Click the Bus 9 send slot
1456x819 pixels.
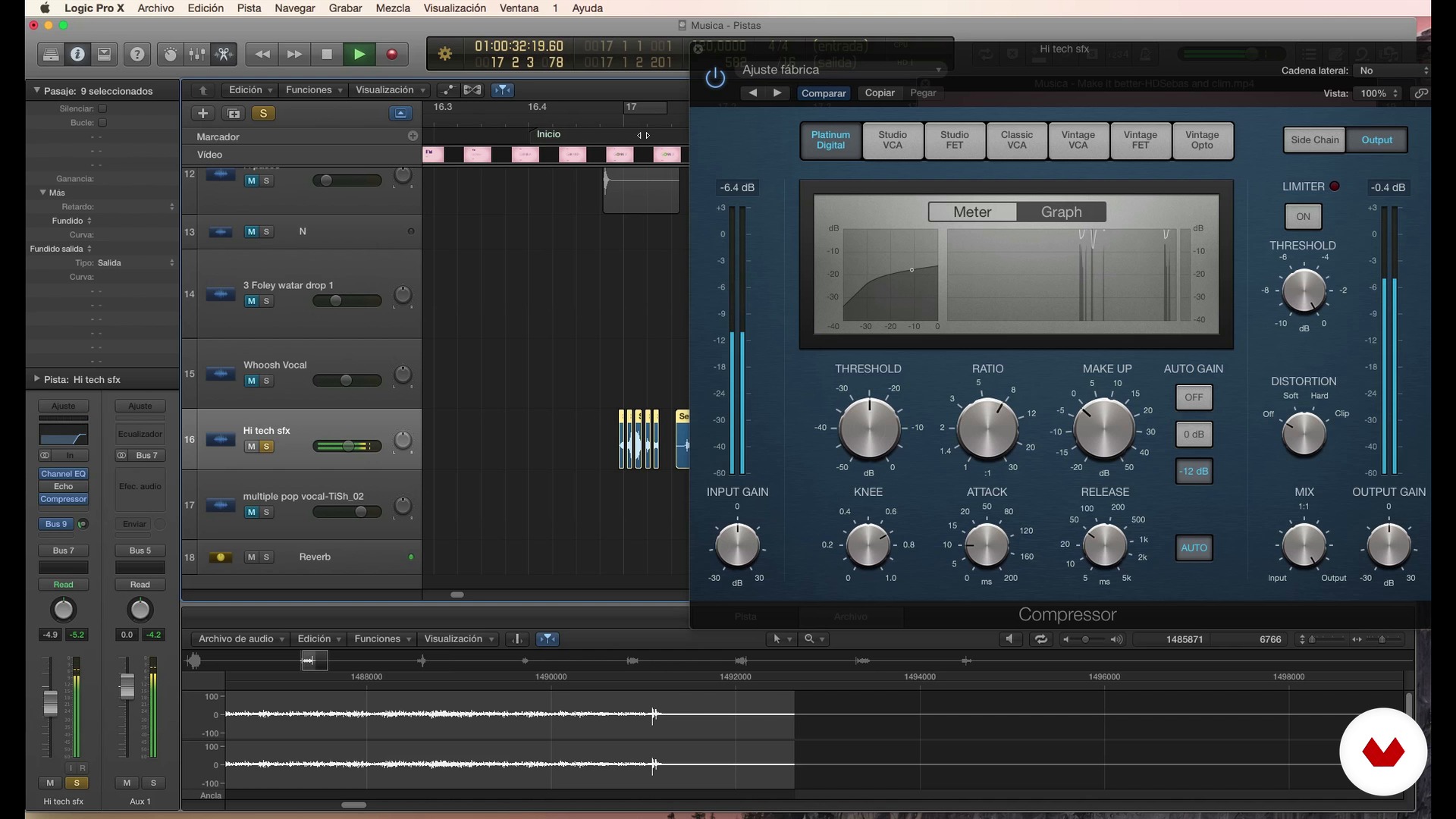[56, 524]
